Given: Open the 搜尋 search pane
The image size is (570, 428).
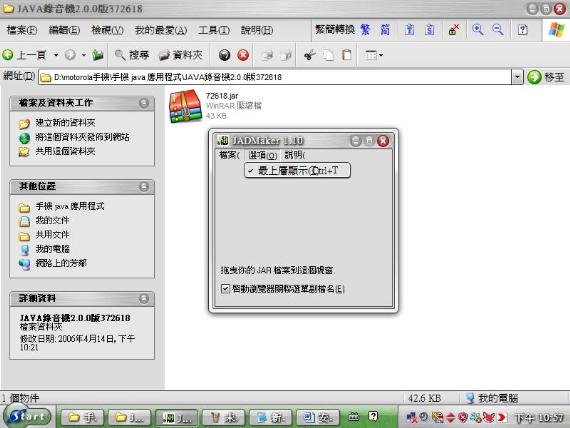Looking at the screenshot, I should pyautogui.click(x=132, y=55).
